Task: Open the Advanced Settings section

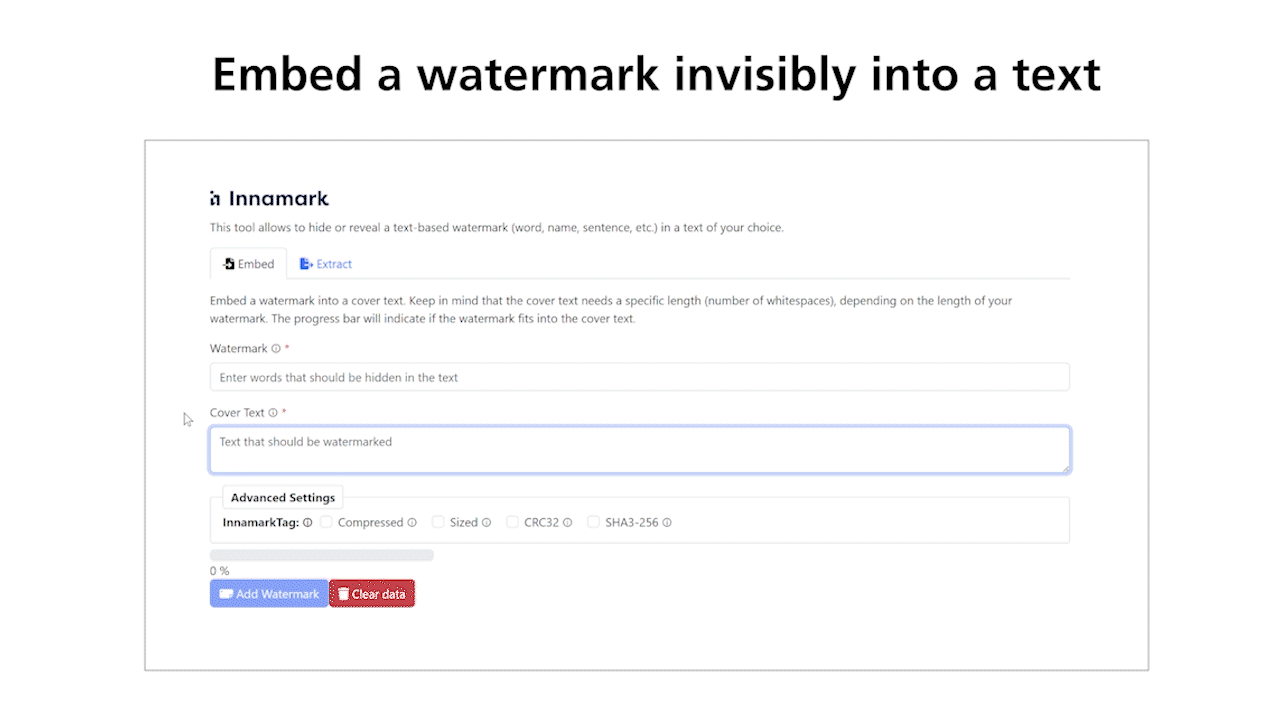Action: [282, 497]
